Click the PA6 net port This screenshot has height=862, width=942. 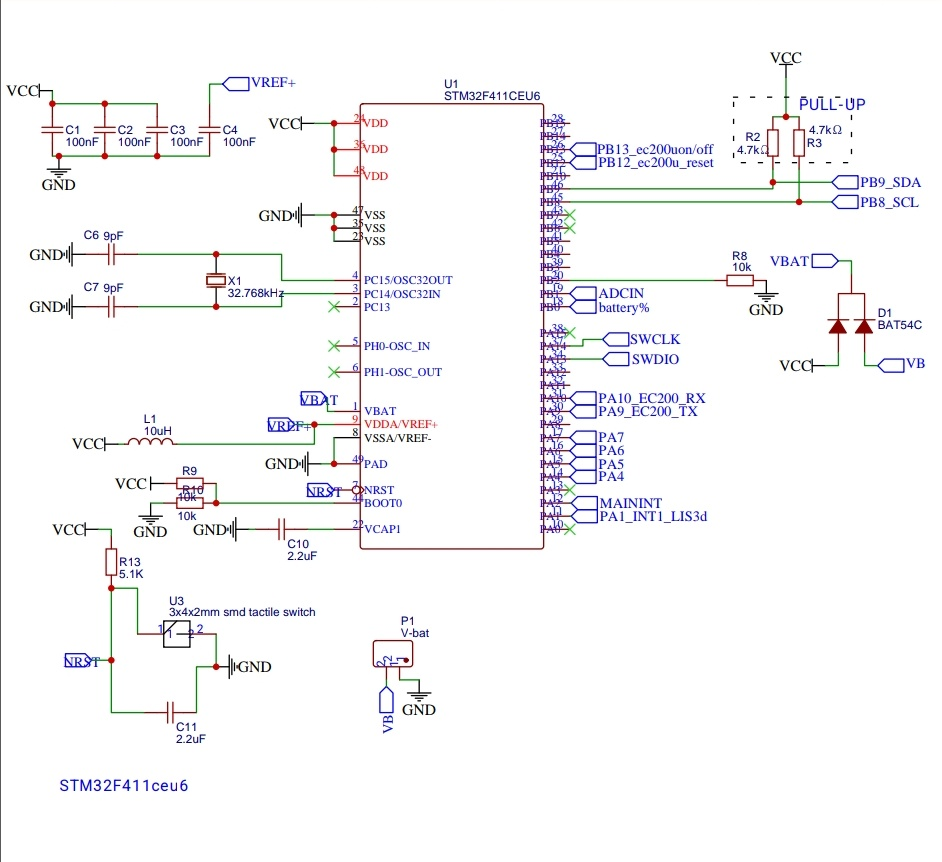(596, 451)
